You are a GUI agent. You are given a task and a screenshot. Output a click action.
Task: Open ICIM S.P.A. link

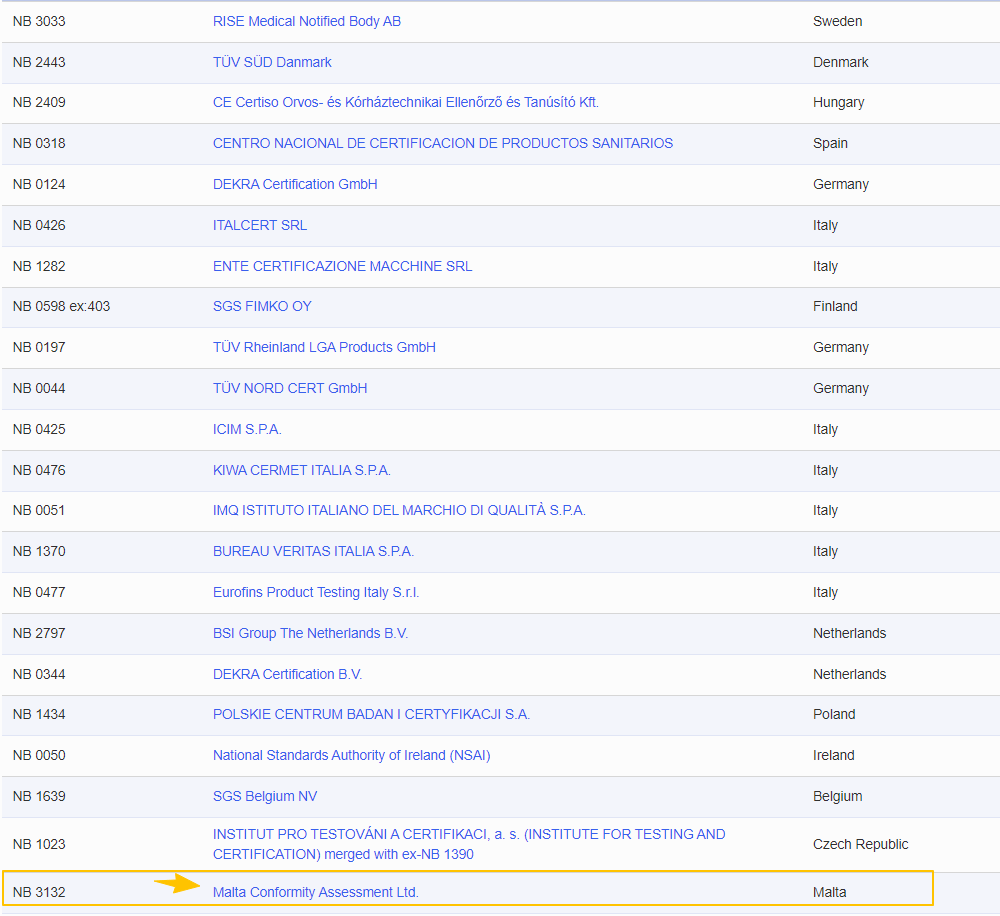coord(247,429)
